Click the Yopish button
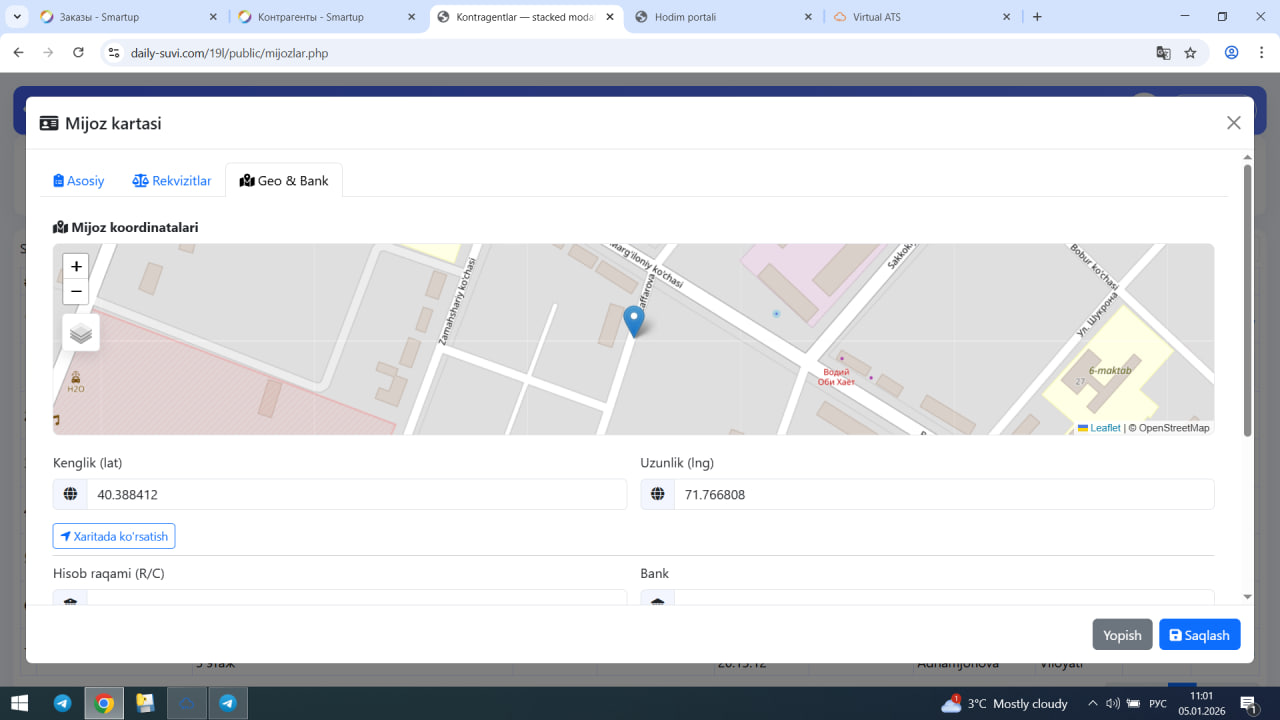1280x720 pixels. [1122, 635]
